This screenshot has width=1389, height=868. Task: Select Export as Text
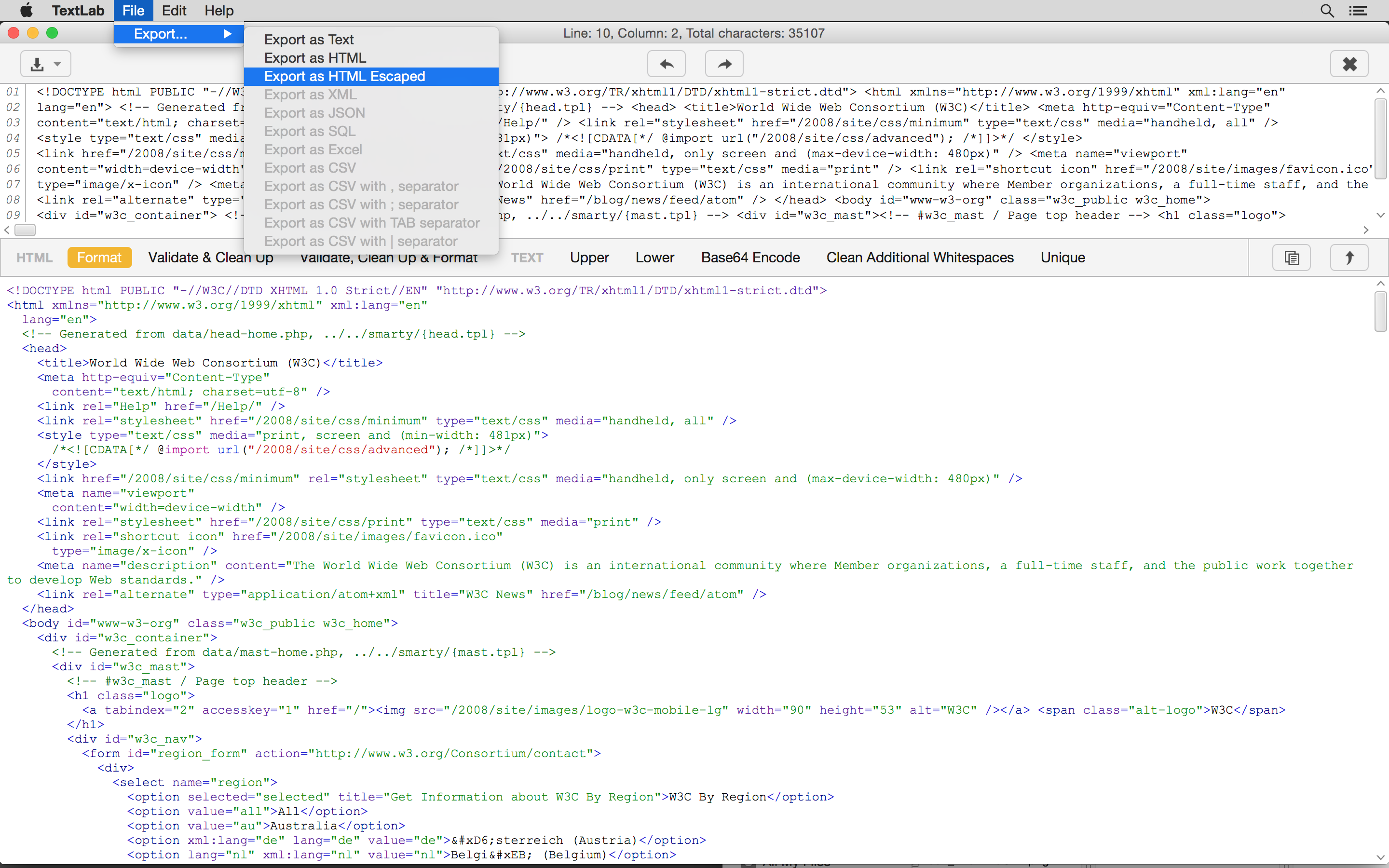point(309,40)
